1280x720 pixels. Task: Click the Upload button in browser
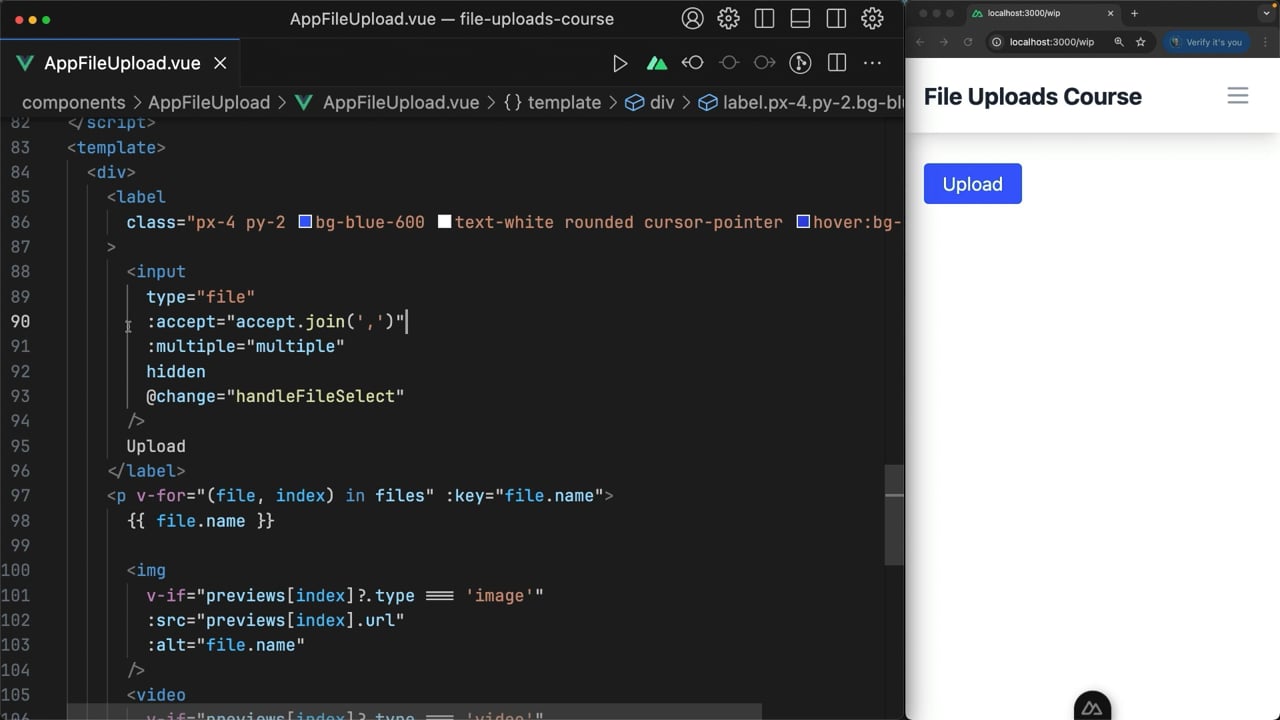coord(973,184)
